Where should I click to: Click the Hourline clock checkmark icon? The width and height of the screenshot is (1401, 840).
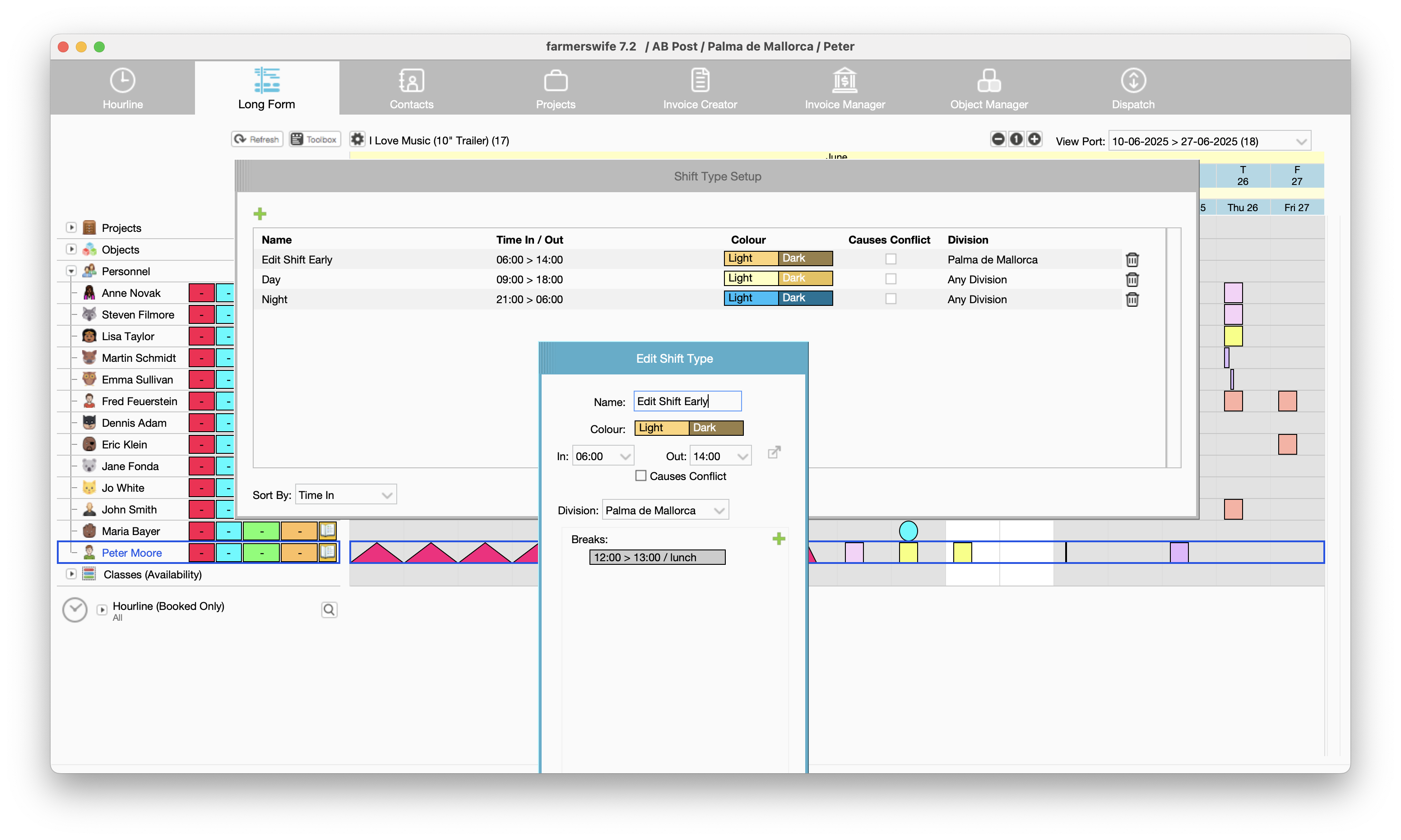point(75,610)
